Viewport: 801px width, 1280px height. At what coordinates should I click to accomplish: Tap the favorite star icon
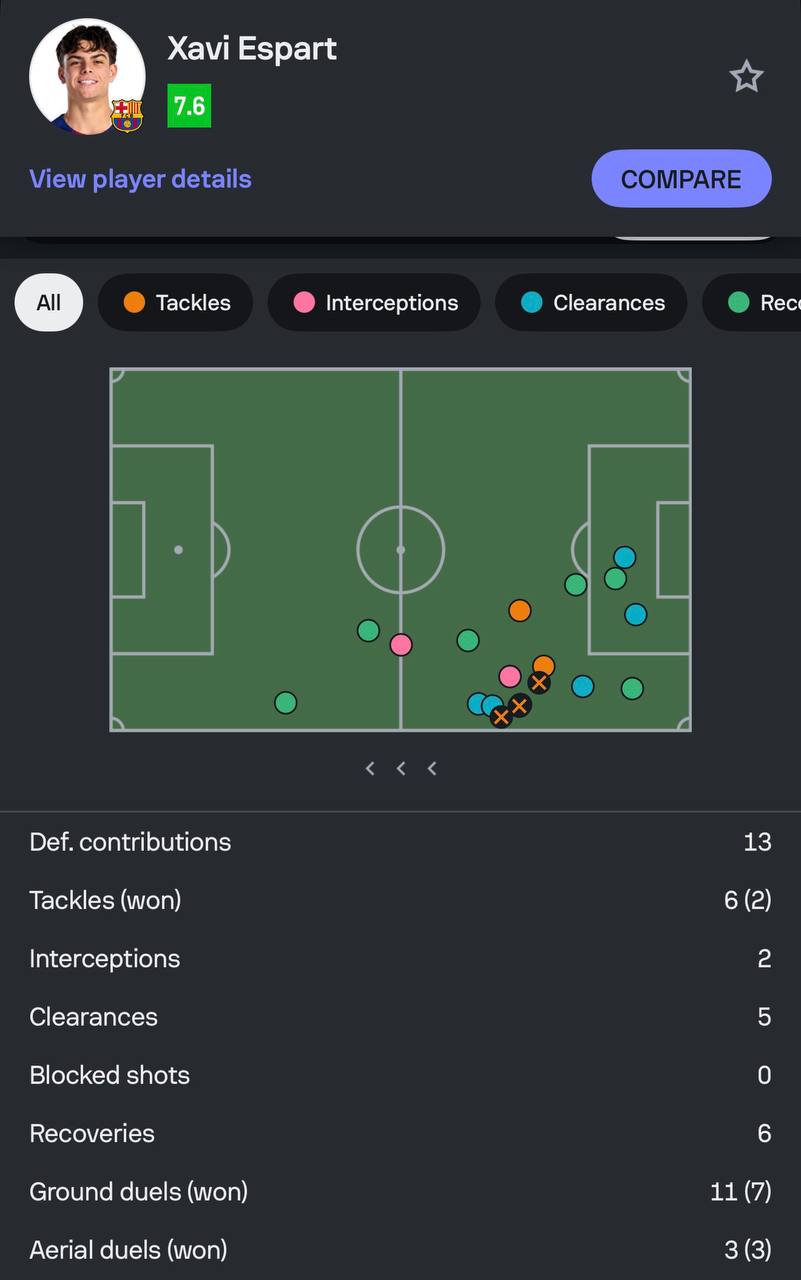[x=746, y=77]
